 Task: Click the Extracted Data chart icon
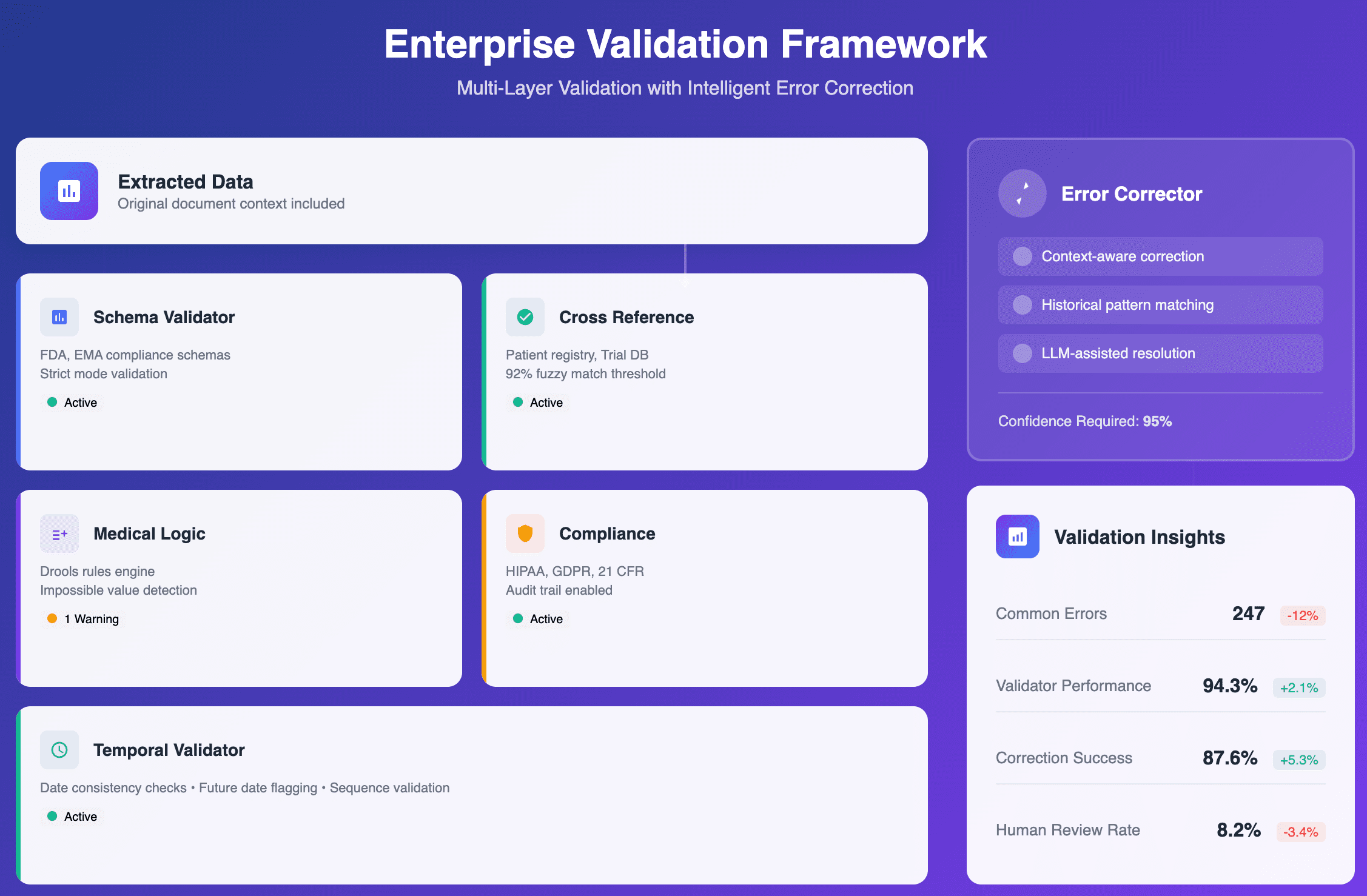click(69, 191)
